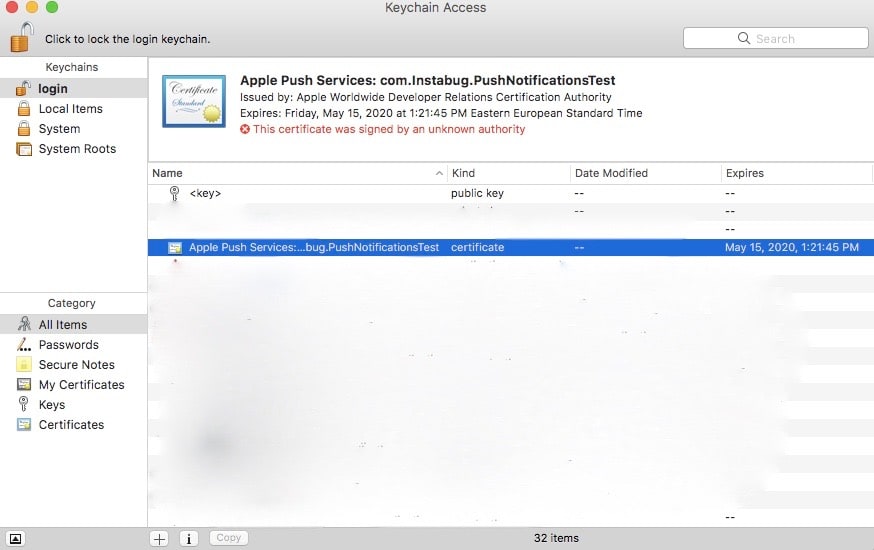Open item info with the i button
The width and height of the screenshot is (874, 550).
point(189,538)
